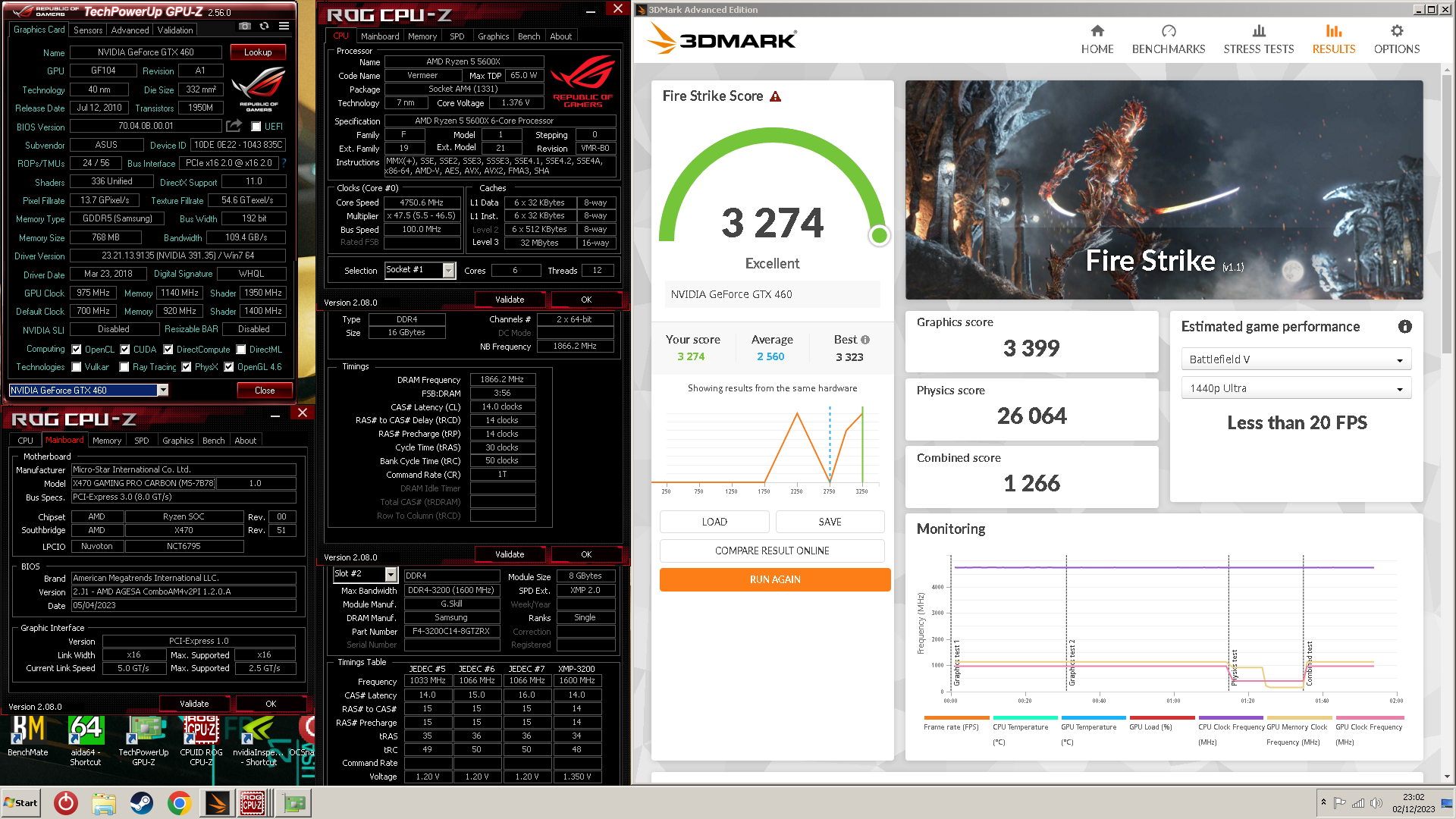Screen dimensions: 1456x819
Task: Toggle the OpenGL 4.6 checkbox
Action: coord(229,367)
